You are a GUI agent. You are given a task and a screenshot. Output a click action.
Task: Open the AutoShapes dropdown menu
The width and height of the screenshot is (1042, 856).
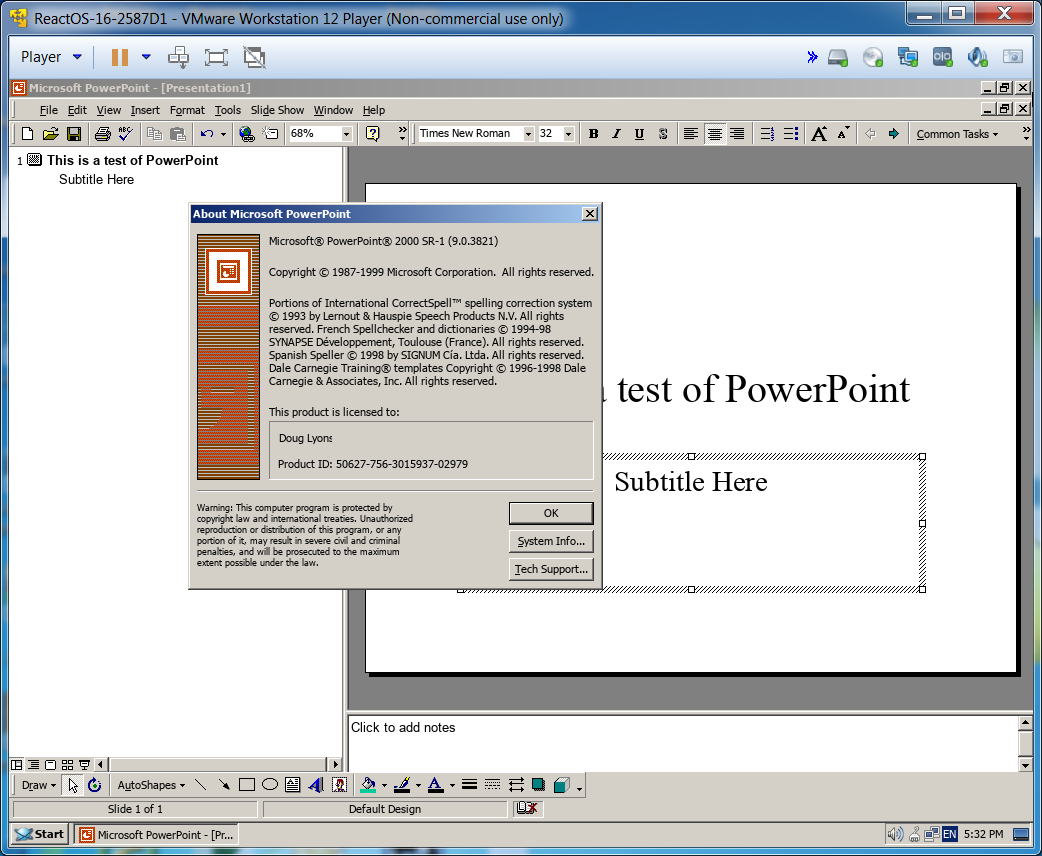pyautogui.click(x=151, y=785)
